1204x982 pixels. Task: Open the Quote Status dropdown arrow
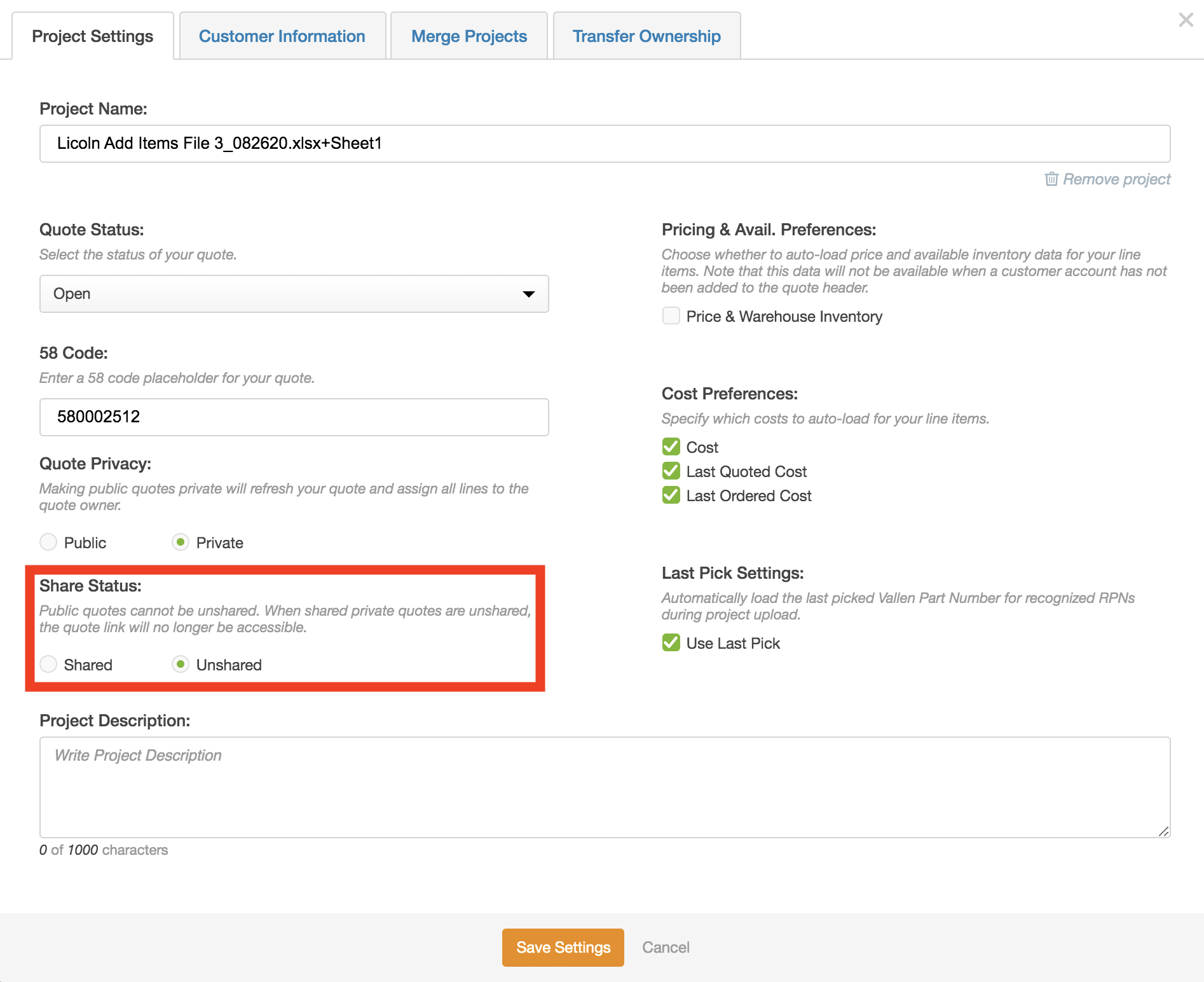click(x=528, y=294)
